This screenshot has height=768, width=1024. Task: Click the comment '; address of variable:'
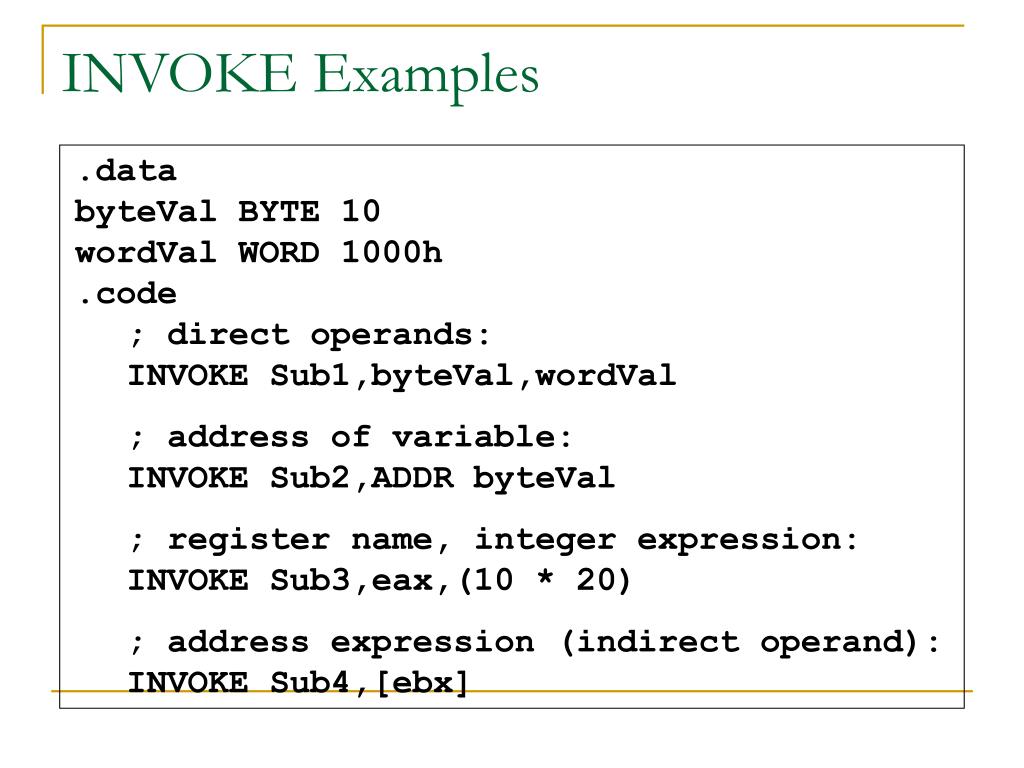[350, 438]
